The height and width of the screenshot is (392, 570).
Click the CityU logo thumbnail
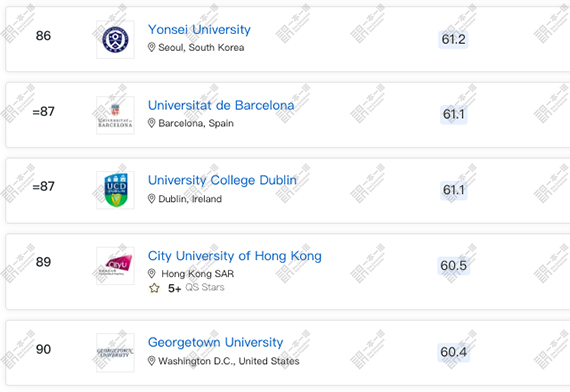[115, 266]
